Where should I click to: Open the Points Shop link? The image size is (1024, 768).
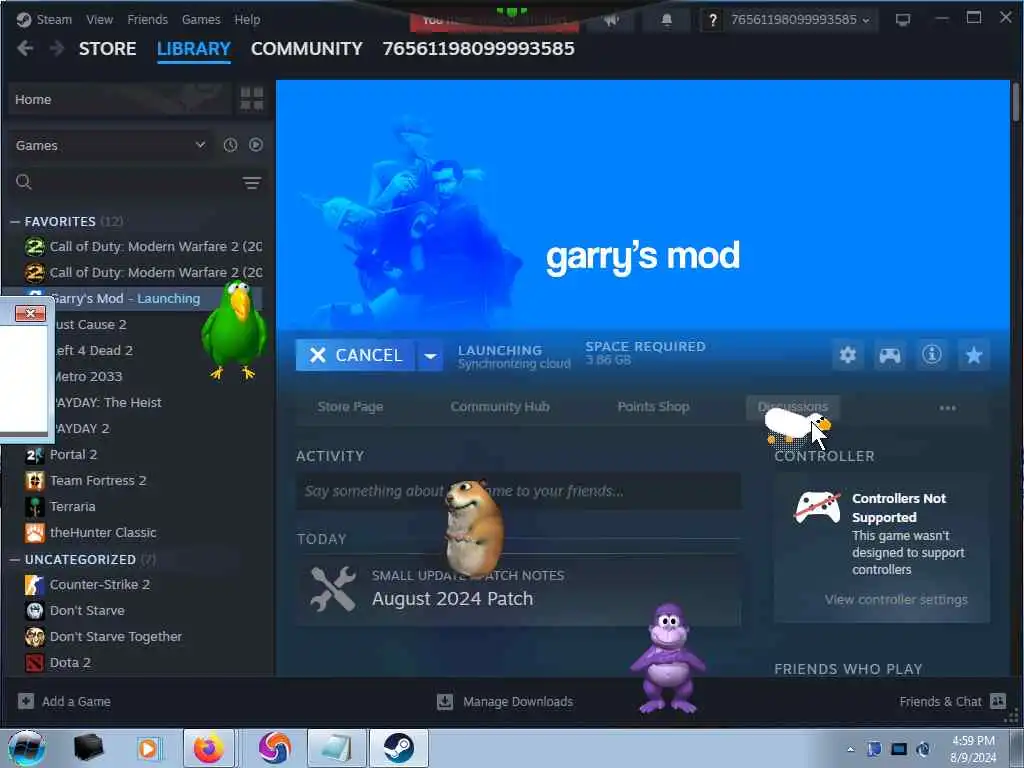click(x=653, y=407)
